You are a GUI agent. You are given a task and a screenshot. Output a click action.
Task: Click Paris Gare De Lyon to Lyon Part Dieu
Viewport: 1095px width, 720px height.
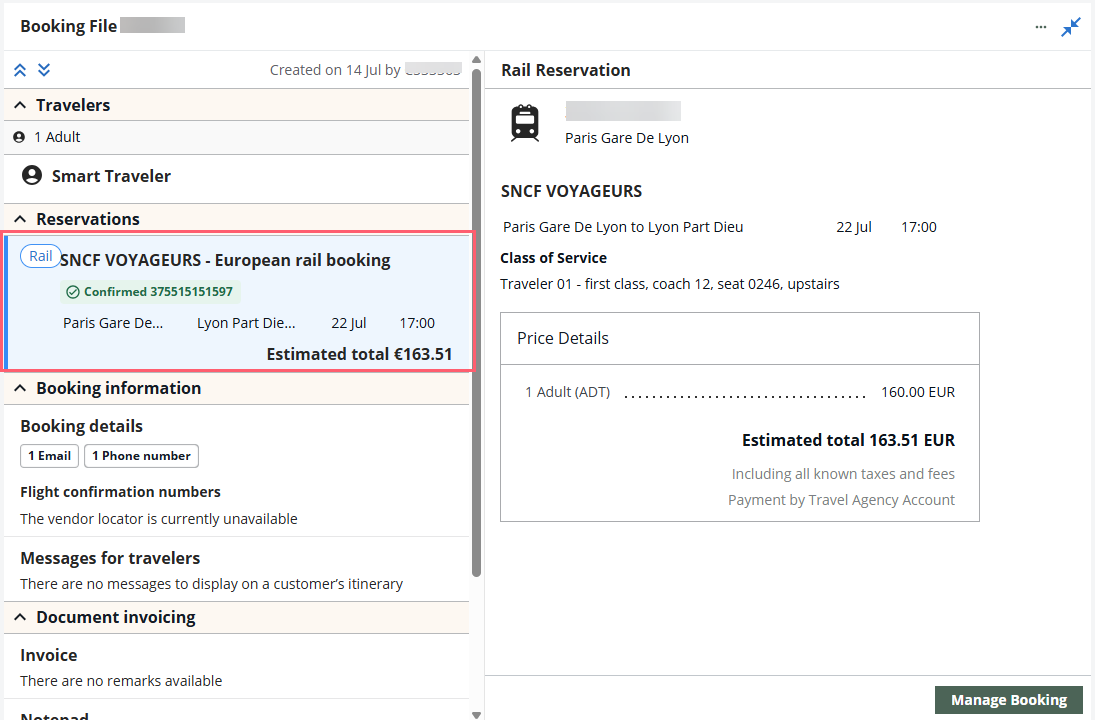pos(623,227)
